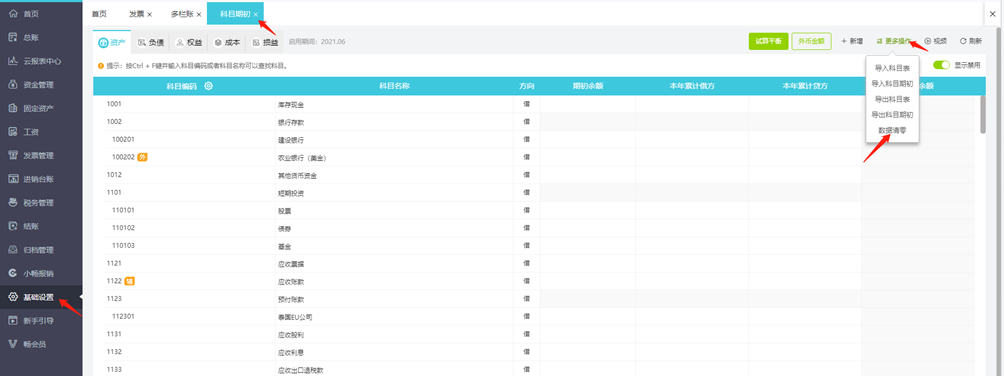Viewport: 1004px width, 376px height.
Task: Close the 多栏账 tab
Action: (198, 14)
